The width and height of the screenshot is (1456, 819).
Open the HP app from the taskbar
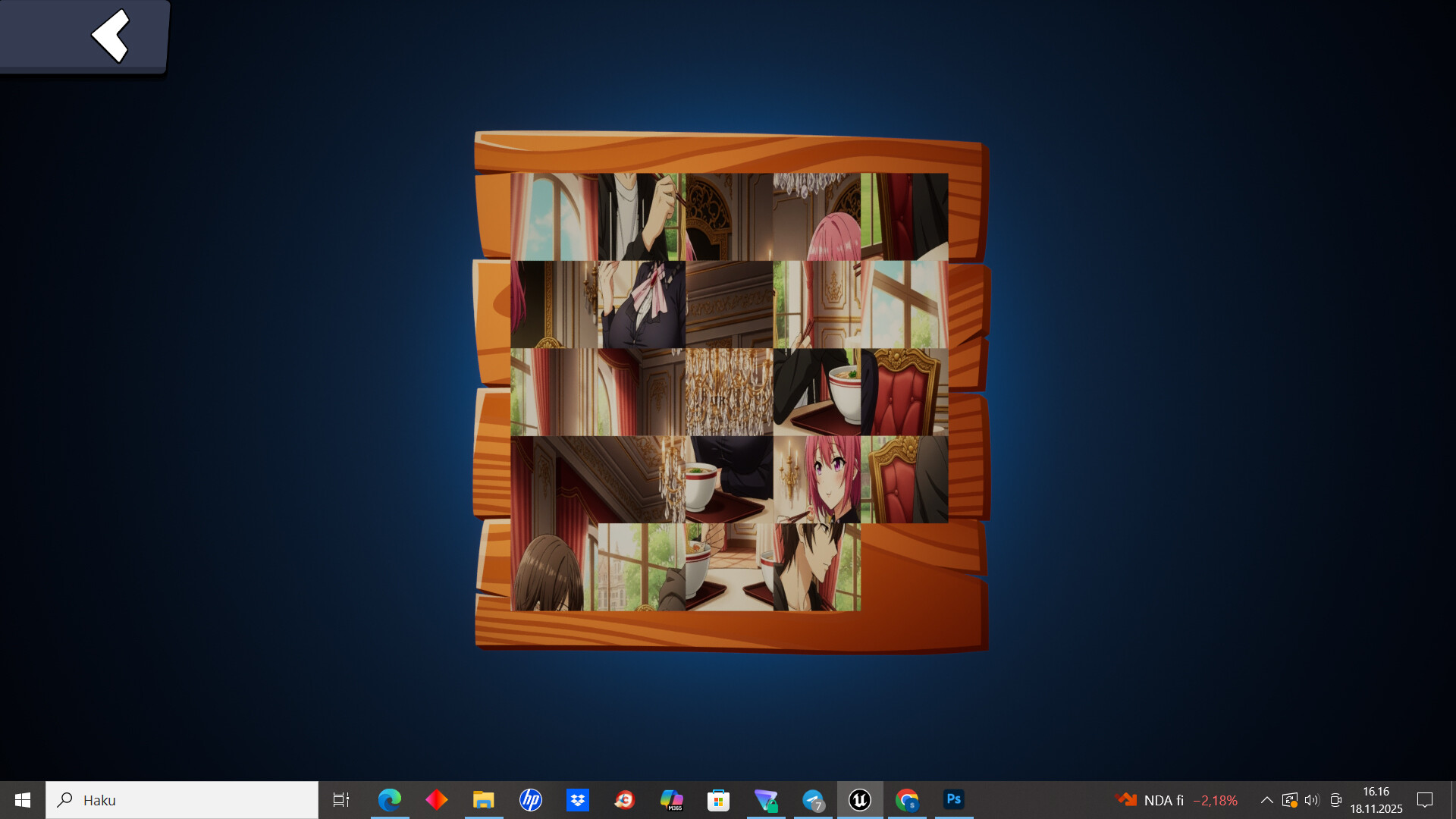pyautogui.click(x=531, y=799)
